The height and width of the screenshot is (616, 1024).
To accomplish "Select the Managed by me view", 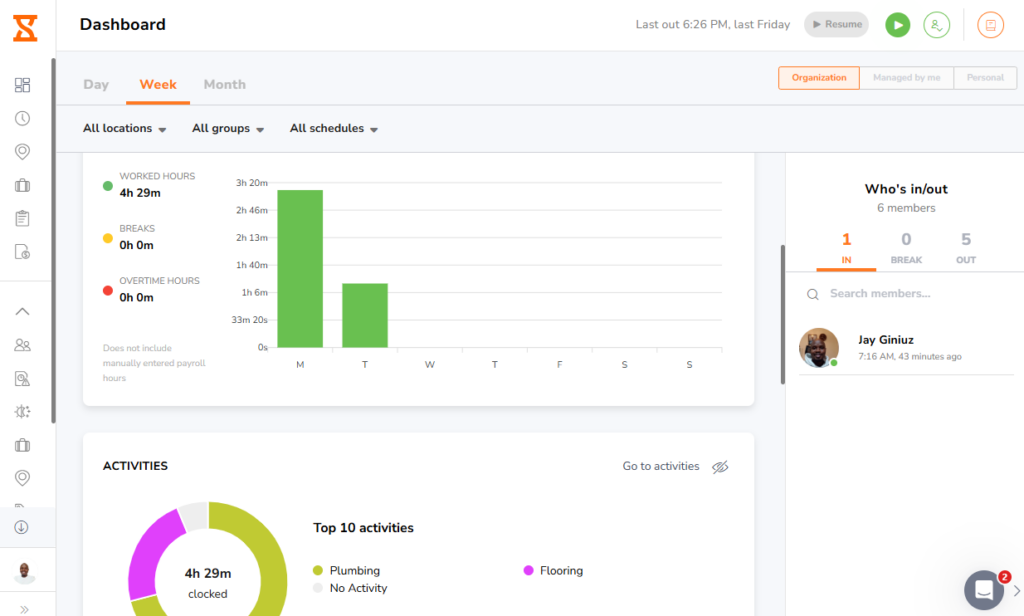I will click(x=906, y=78).
